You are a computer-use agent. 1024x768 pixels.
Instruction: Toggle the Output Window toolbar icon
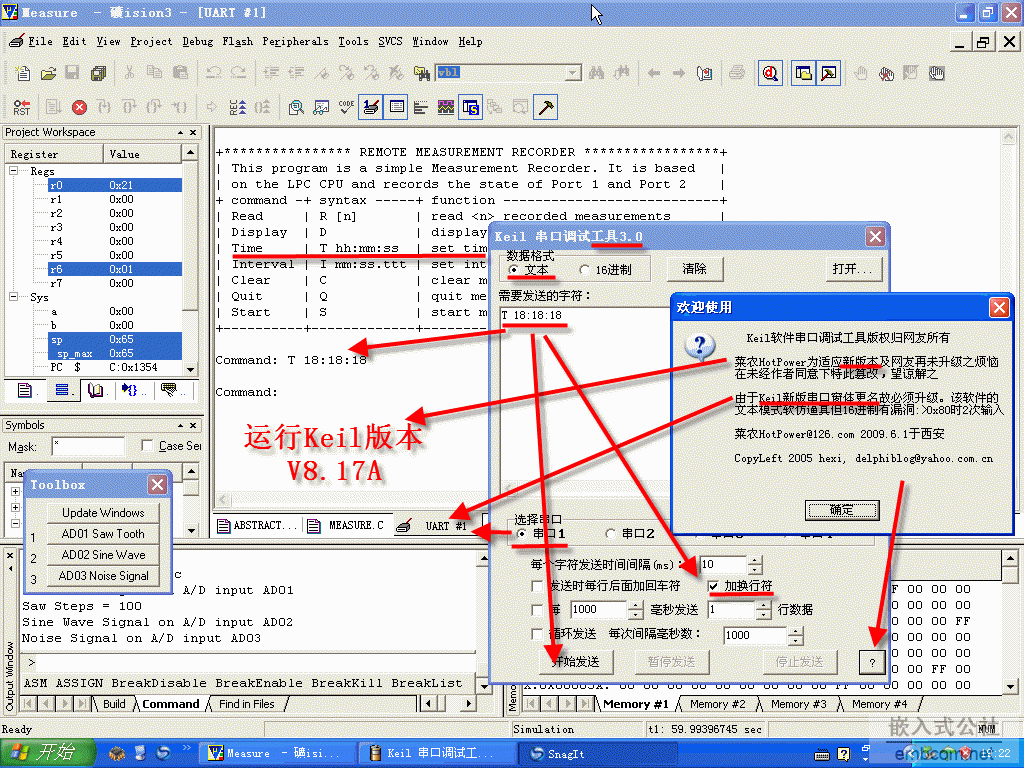(828, 73)
